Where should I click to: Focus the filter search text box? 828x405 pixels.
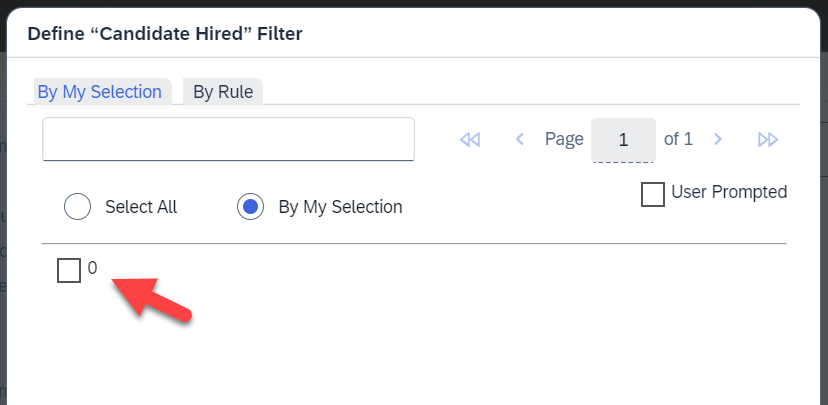[228, 139]
